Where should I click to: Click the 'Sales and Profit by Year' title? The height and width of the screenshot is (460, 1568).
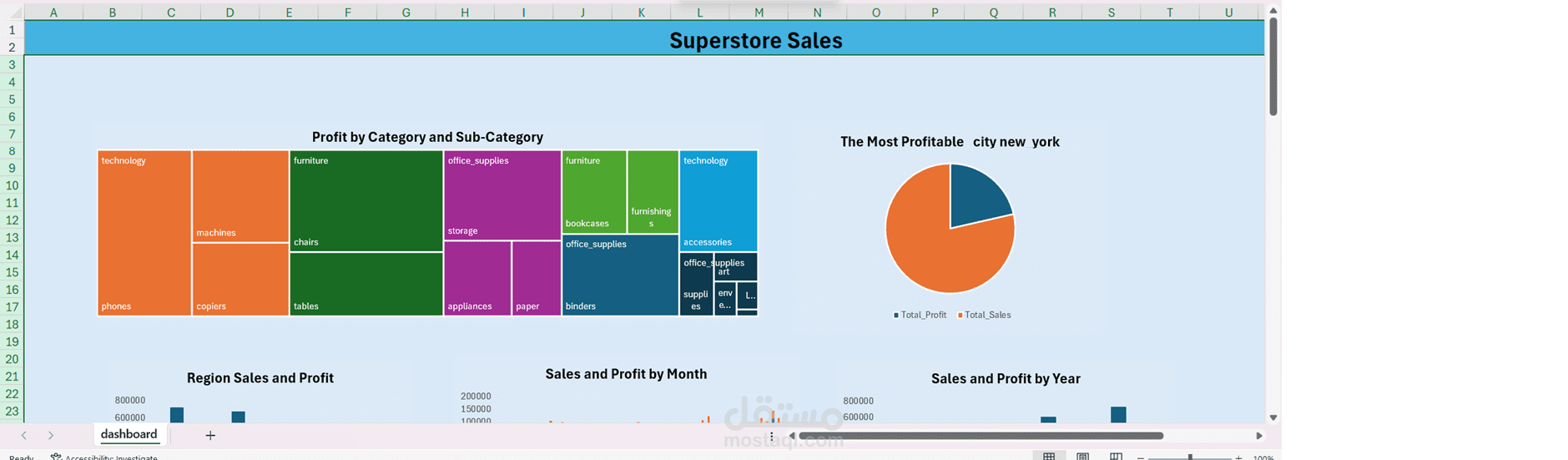tap(1006, 379)
